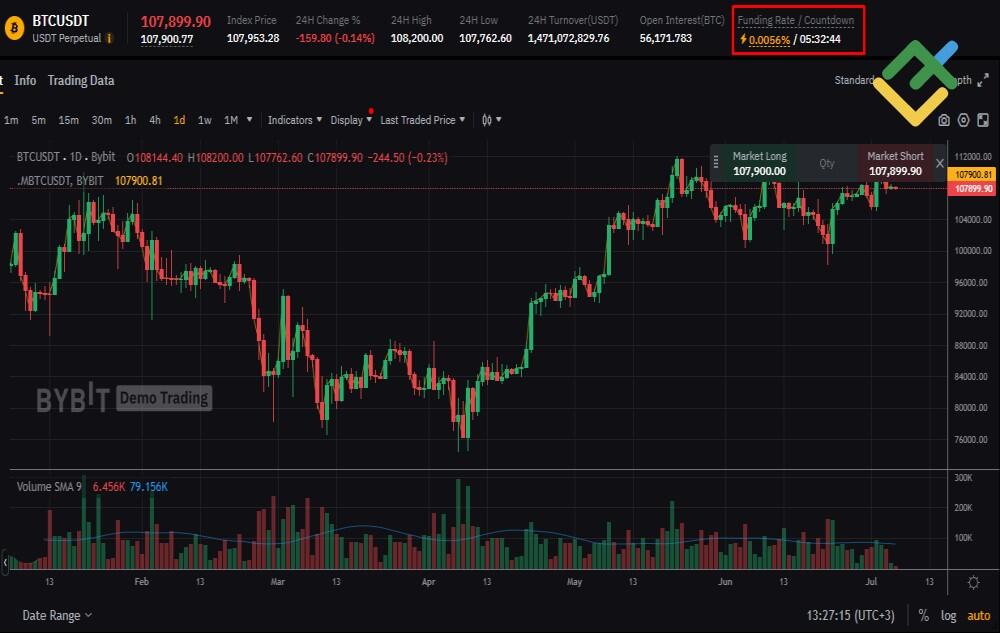This screenshot has height=633, width=1000.
Task: Click the Market Long button
Action: coord(759,163)
